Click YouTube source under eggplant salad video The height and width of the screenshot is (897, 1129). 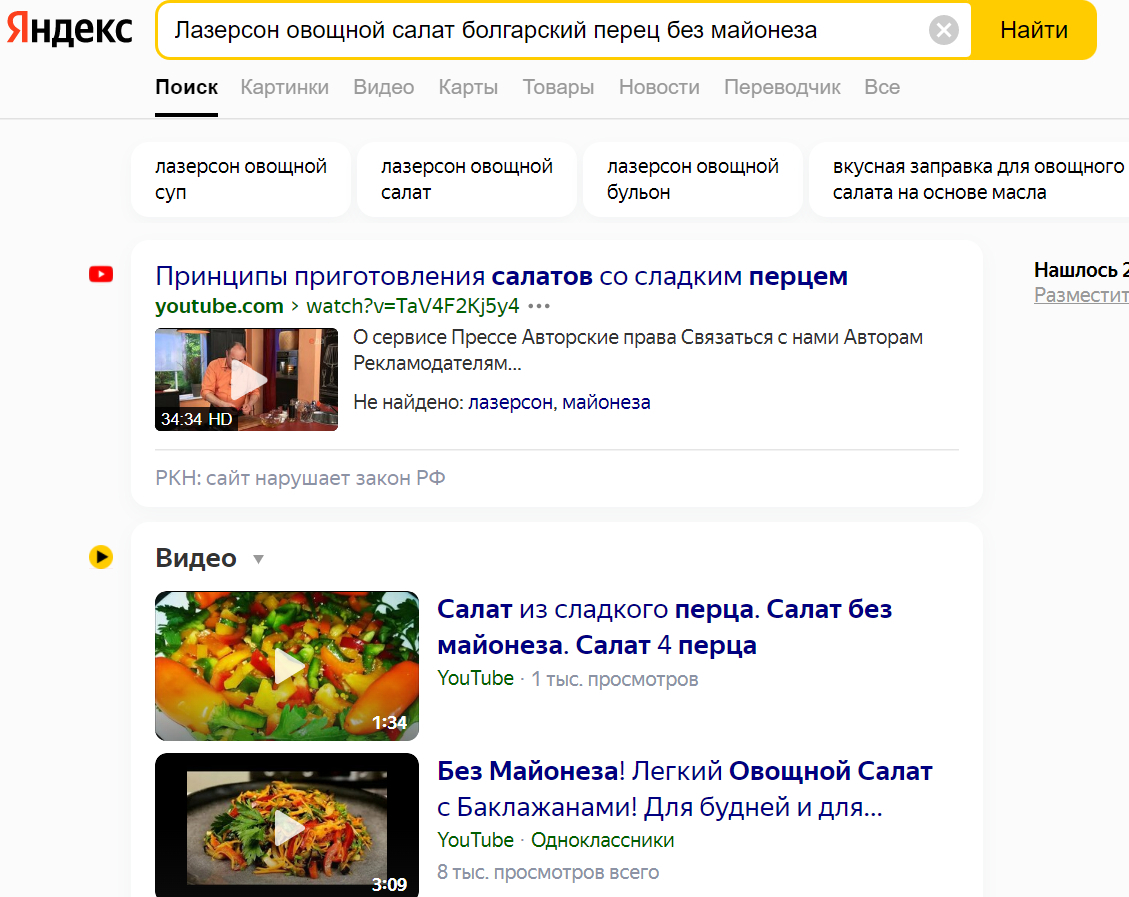click(475, 840)
